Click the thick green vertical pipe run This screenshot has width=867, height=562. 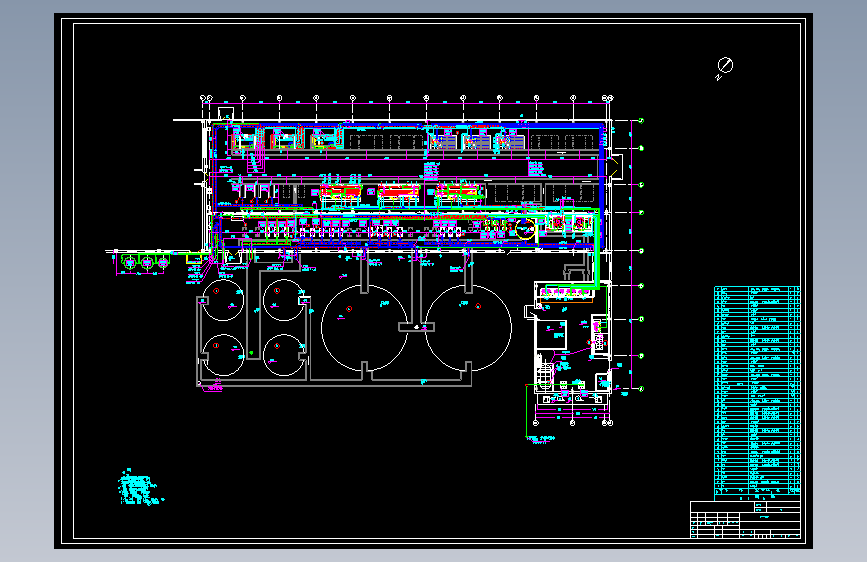[x=597, y=248]
